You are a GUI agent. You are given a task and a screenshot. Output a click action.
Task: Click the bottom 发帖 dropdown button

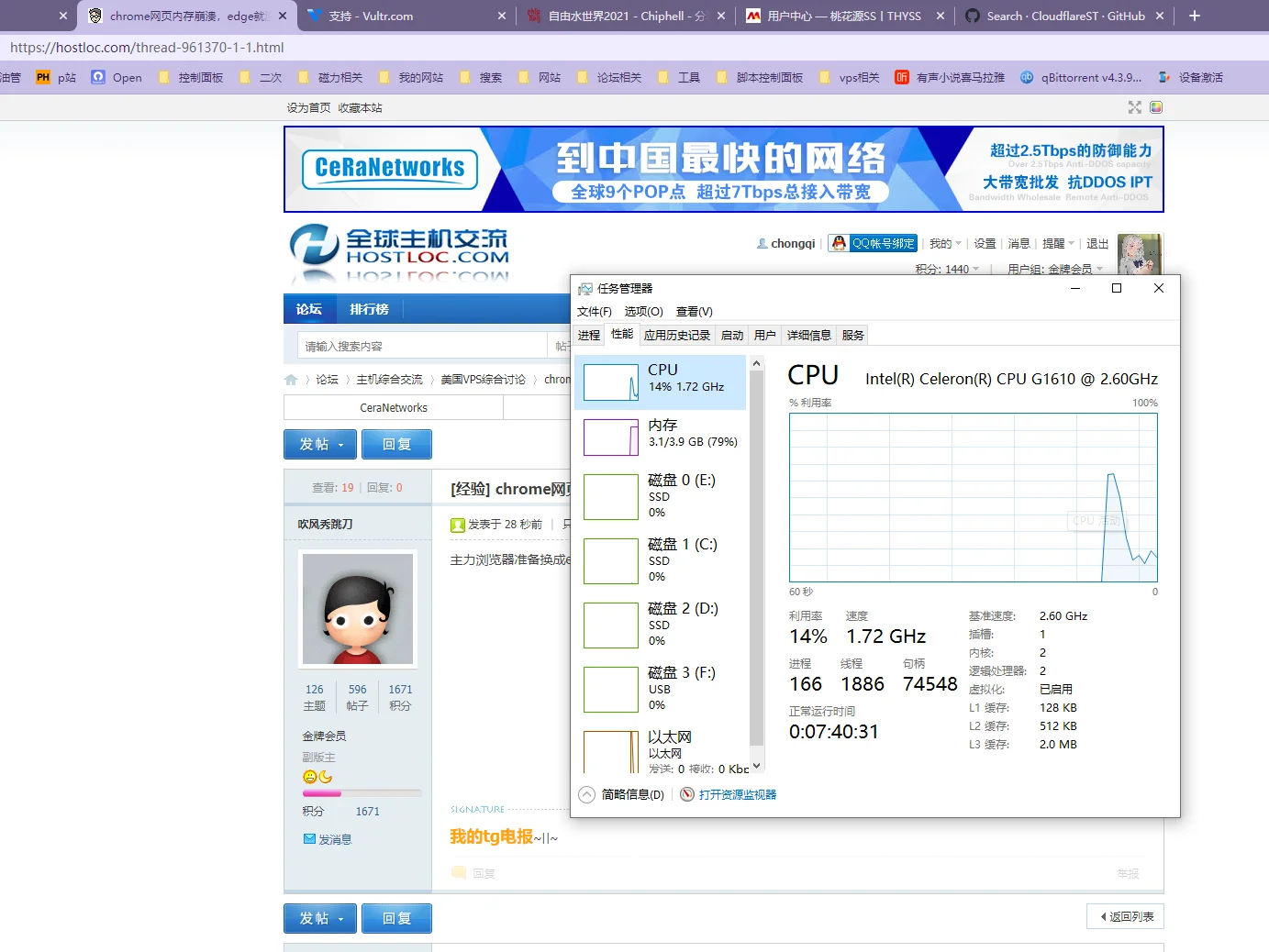pyautogui.click(x=320, y=918)
